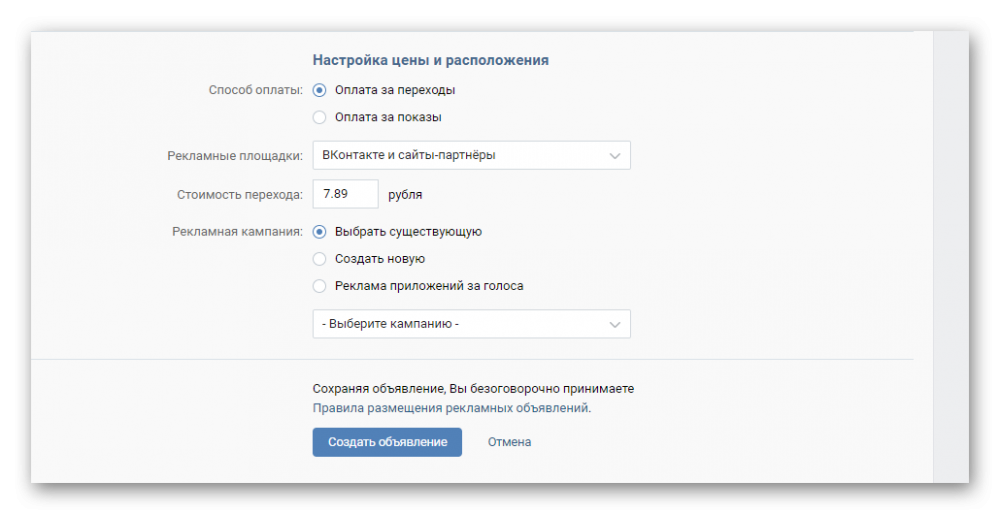Click the 'Стоимость перехода:' label
The width and height of the screenshot is (1000, 514).
tap(240, 195)
